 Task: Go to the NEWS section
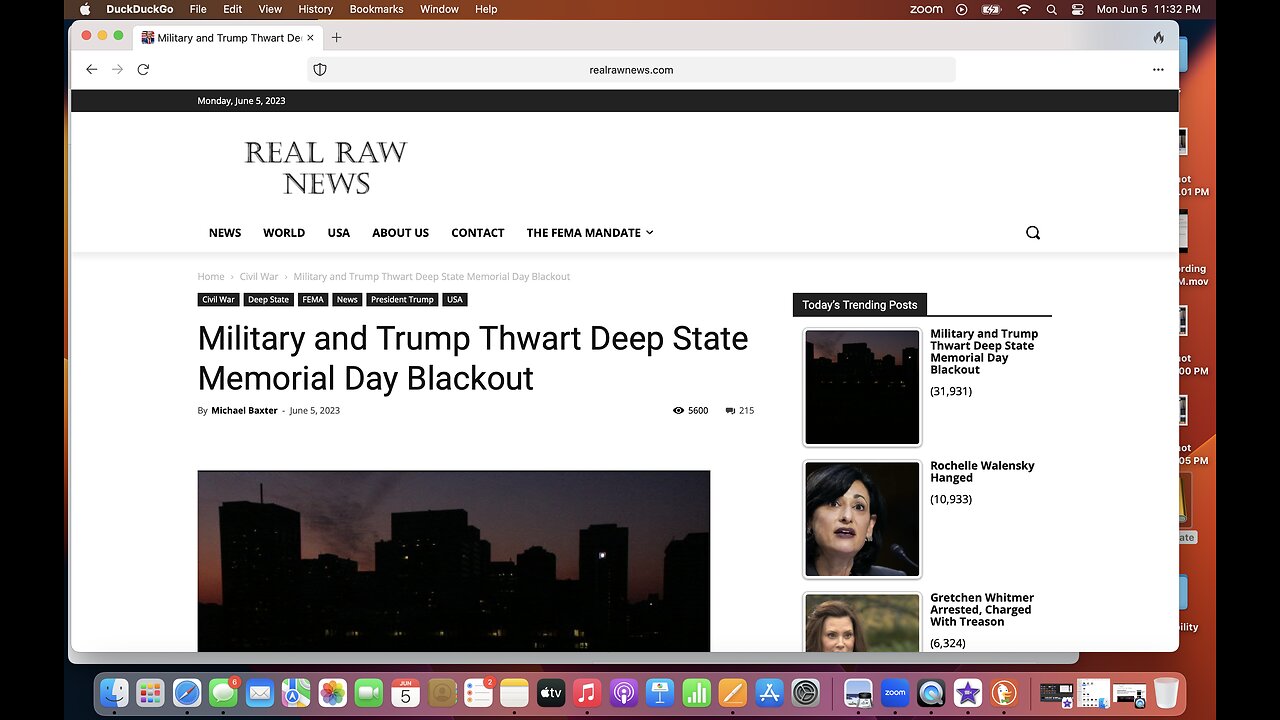pos(225,232)
